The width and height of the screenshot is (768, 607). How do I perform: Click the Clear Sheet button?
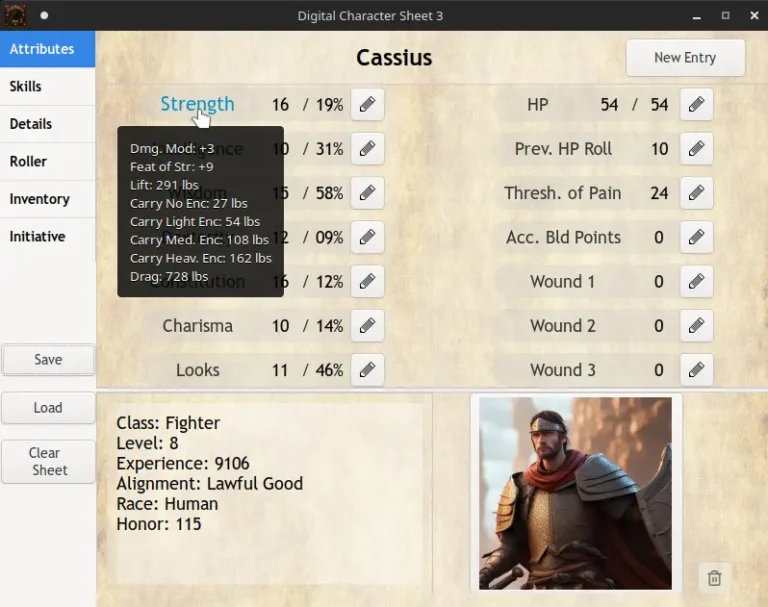pyautogui.click(x=48, y=461)
